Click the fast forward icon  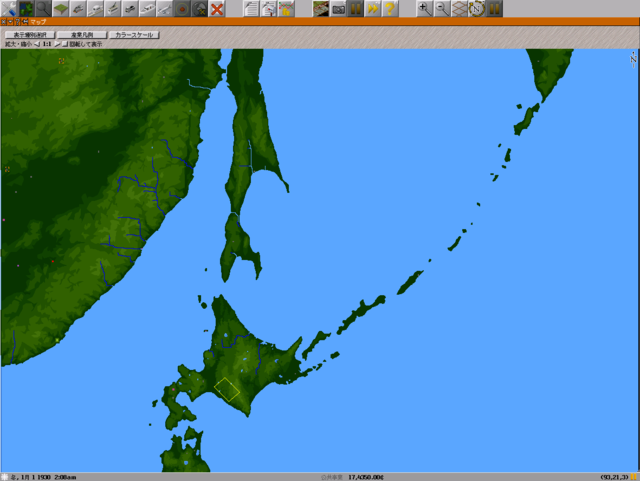tap(372, 9)
